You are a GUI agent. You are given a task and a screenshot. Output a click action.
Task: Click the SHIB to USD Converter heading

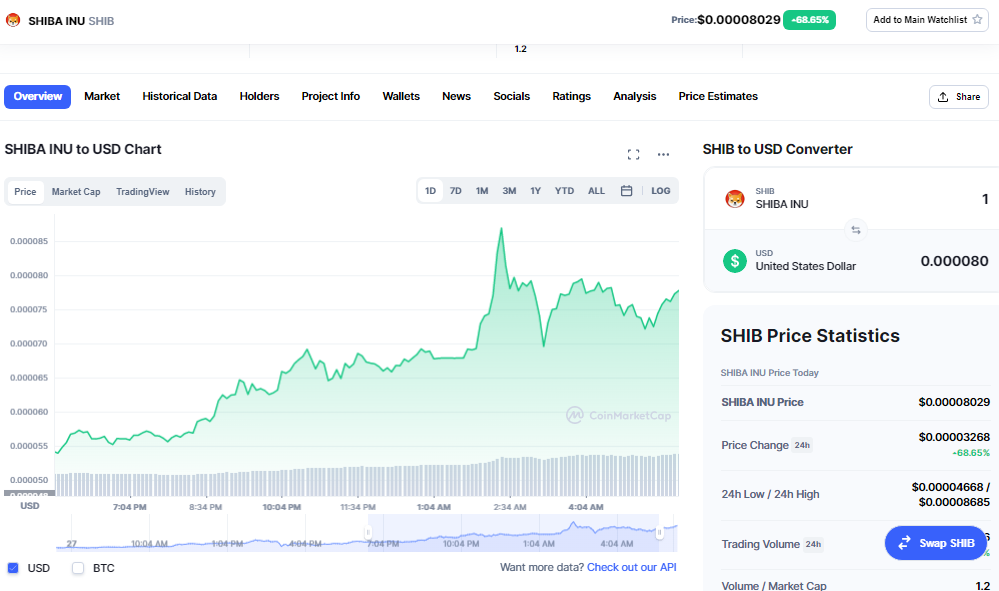(x=777, y=149)
